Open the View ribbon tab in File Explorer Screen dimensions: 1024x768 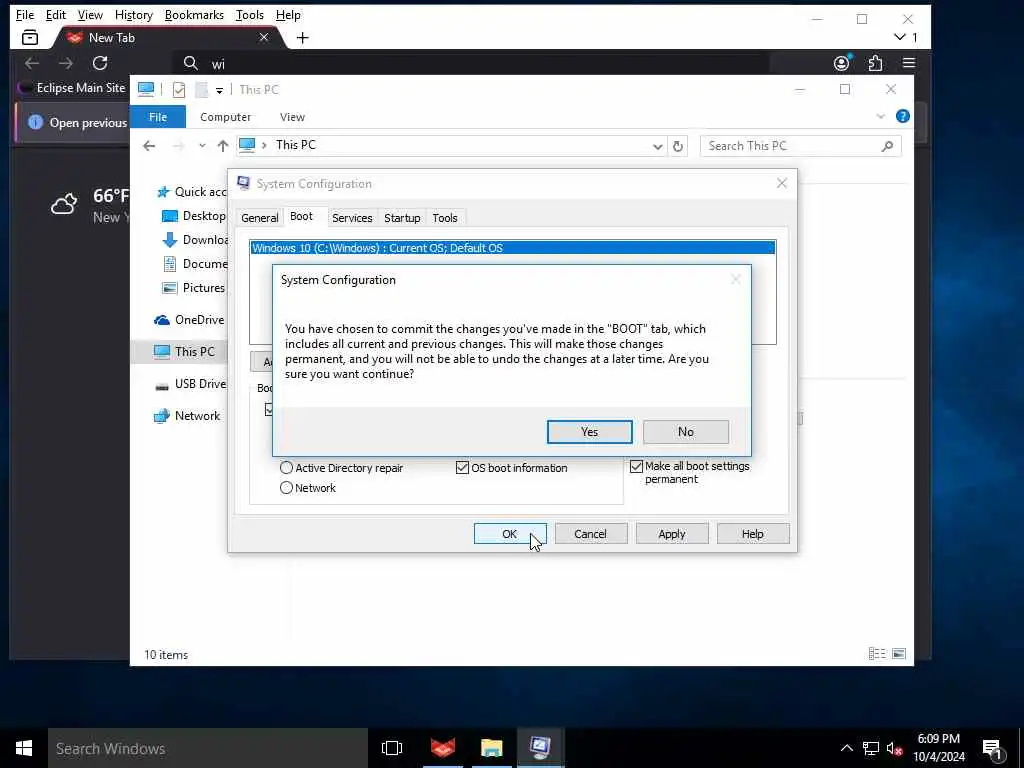click(292, 117)
